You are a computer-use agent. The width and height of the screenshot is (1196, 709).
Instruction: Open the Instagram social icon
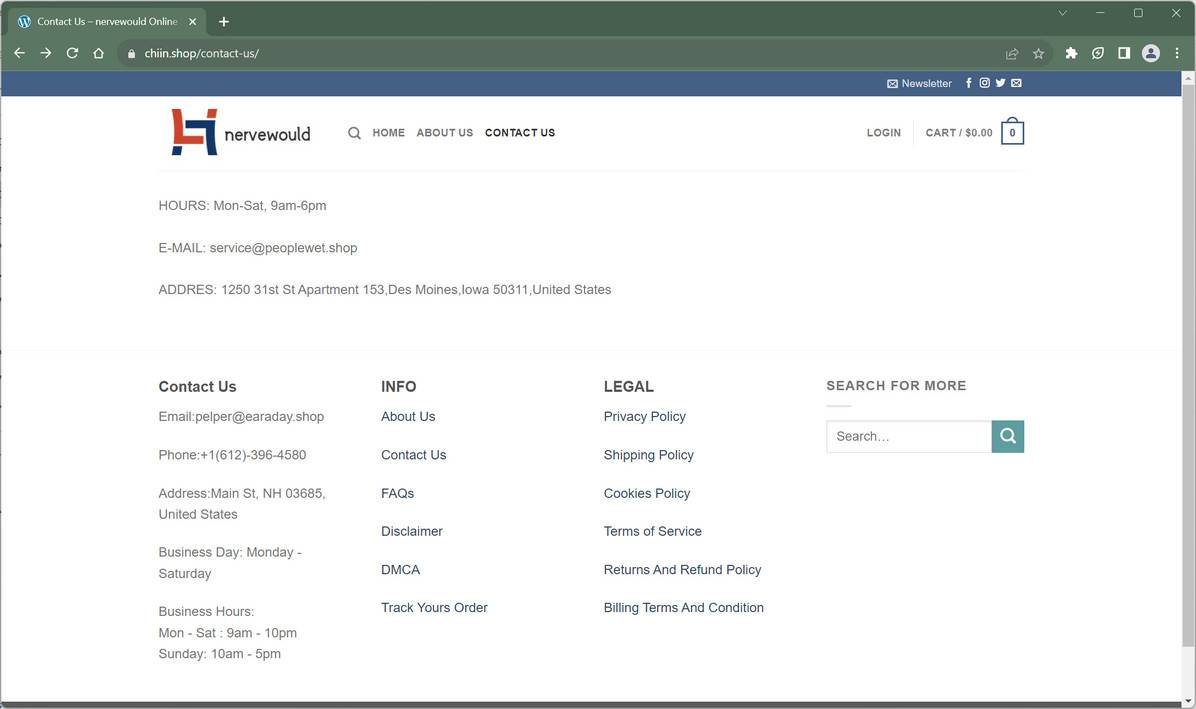click(984, 83)
